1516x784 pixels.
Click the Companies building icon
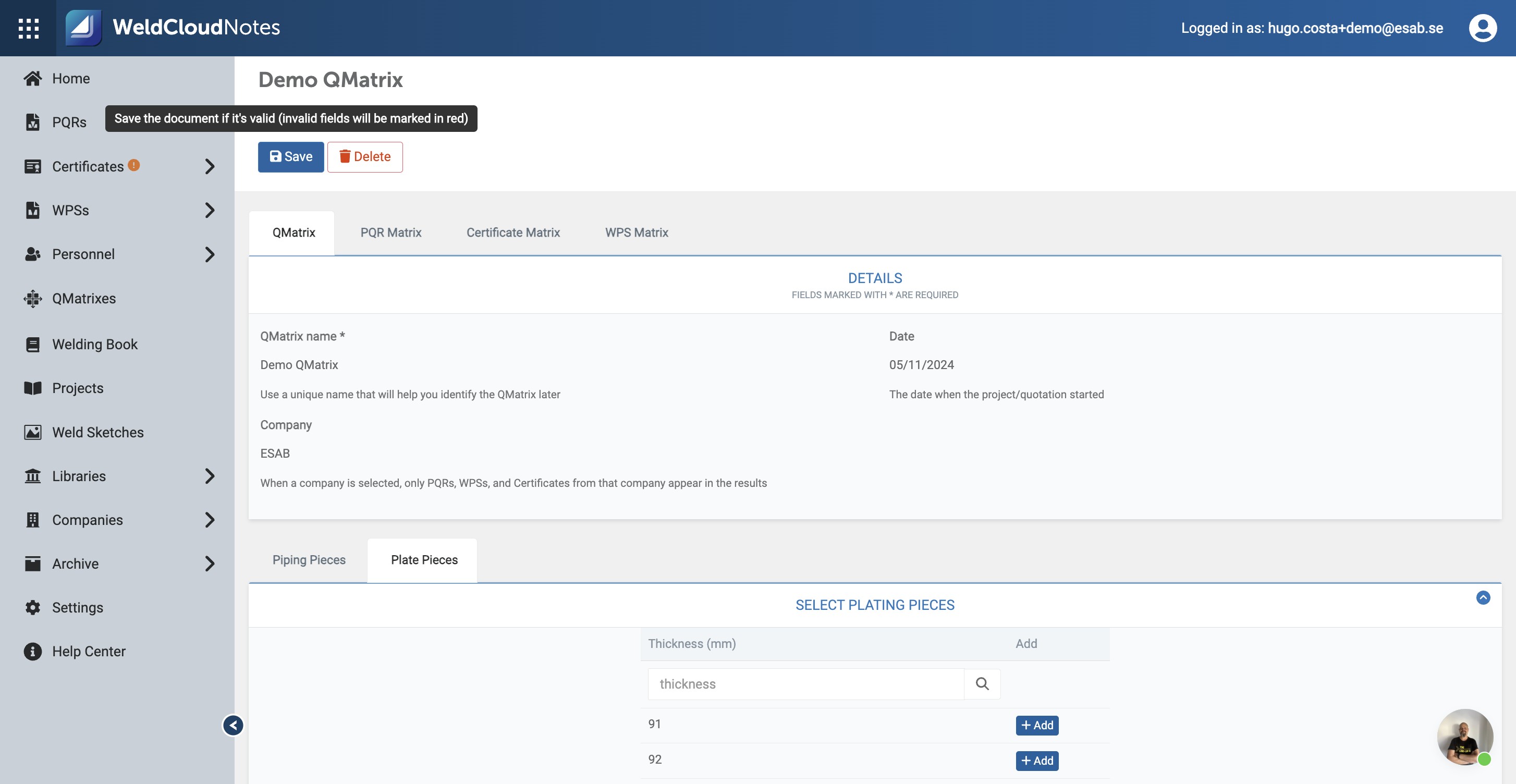[33, 520]
